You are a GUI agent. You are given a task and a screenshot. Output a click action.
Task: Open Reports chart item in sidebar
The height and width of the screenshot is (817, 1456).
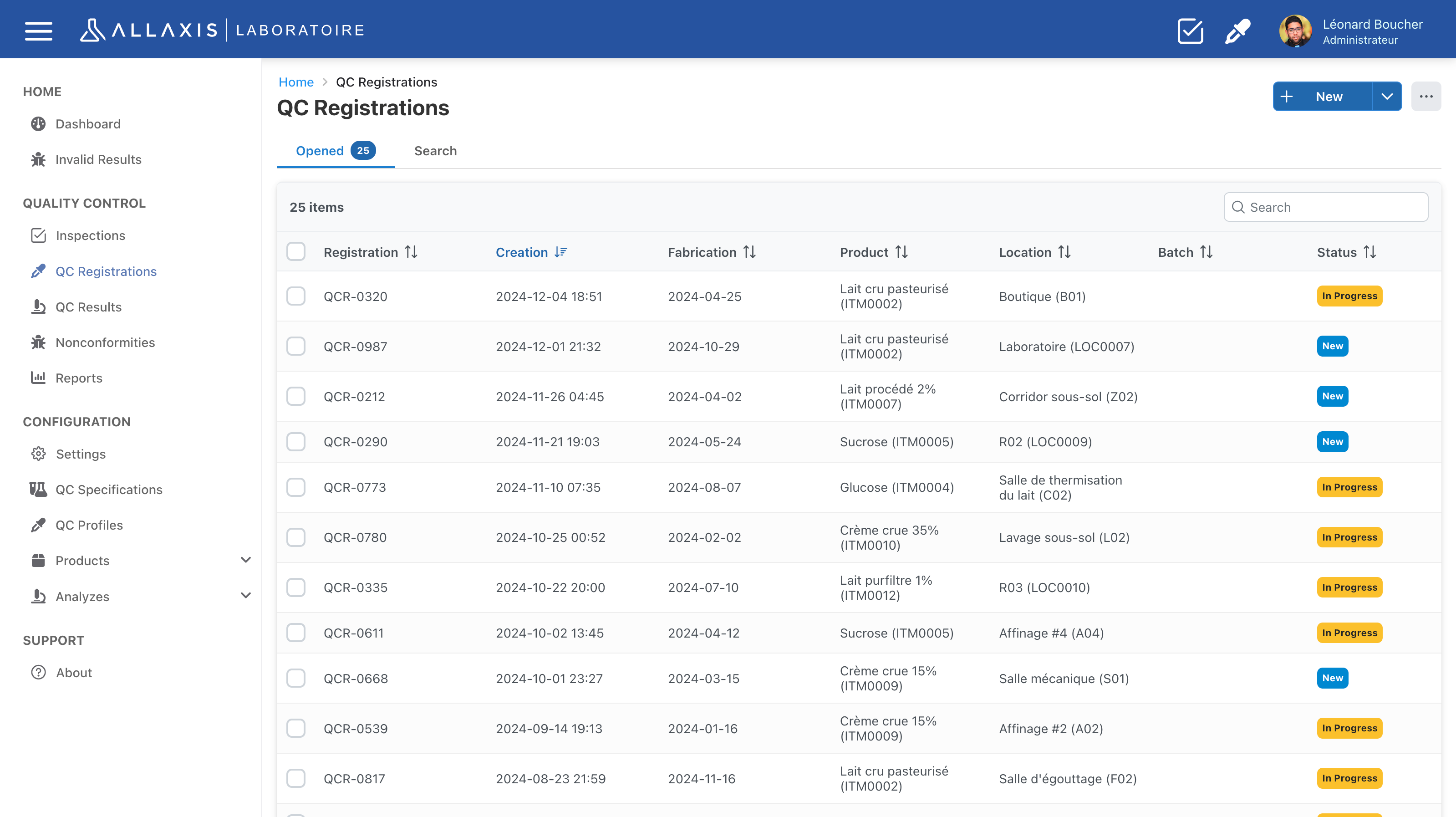pos(79,378)
